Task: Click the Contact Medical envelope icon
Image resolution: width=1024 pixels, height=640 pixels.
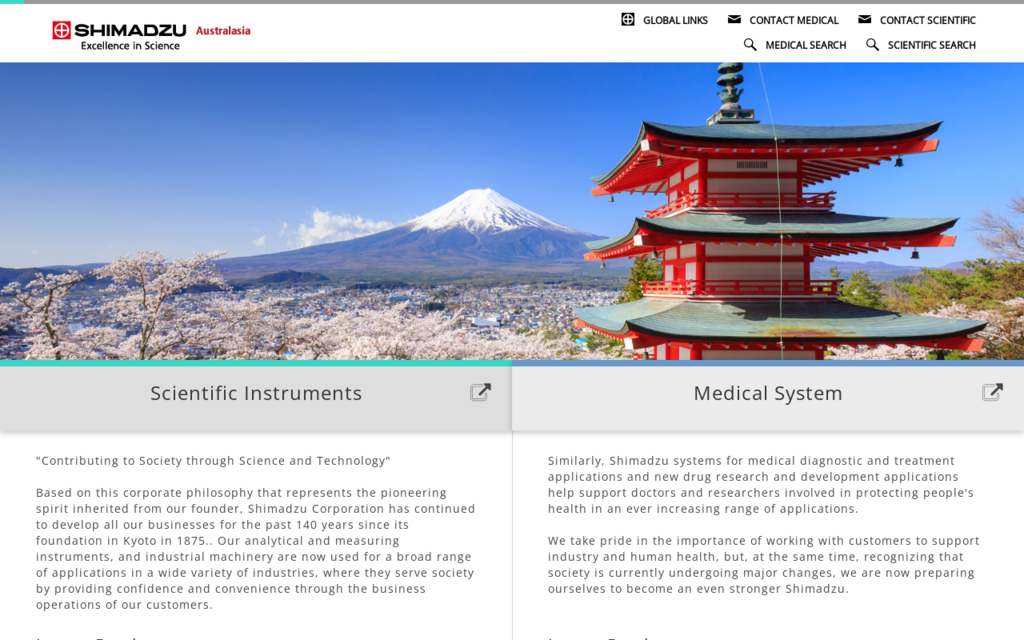Action: coord(734,19)
